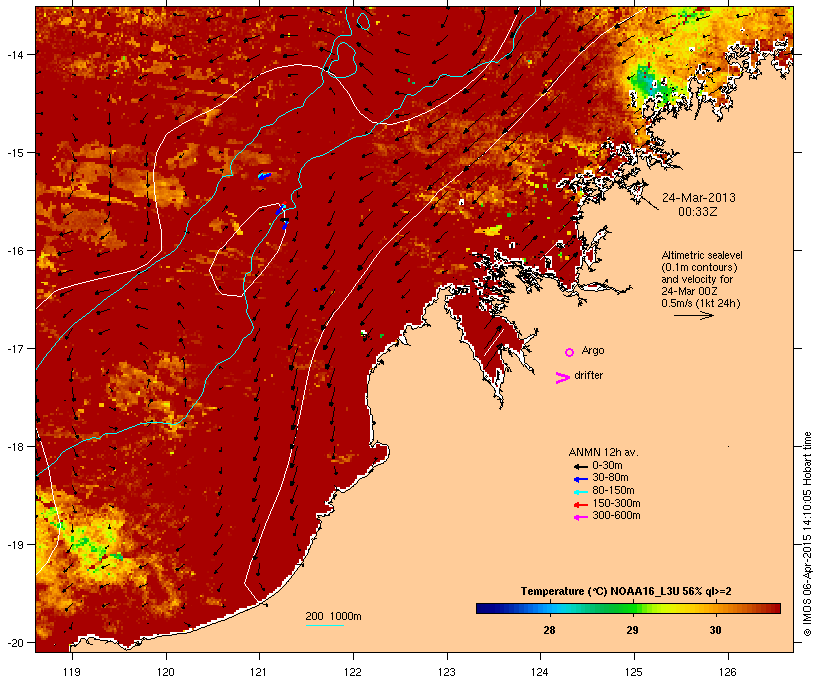Click the latitude label -19
This screenshot has height=680, width=820.
[14, 545]
